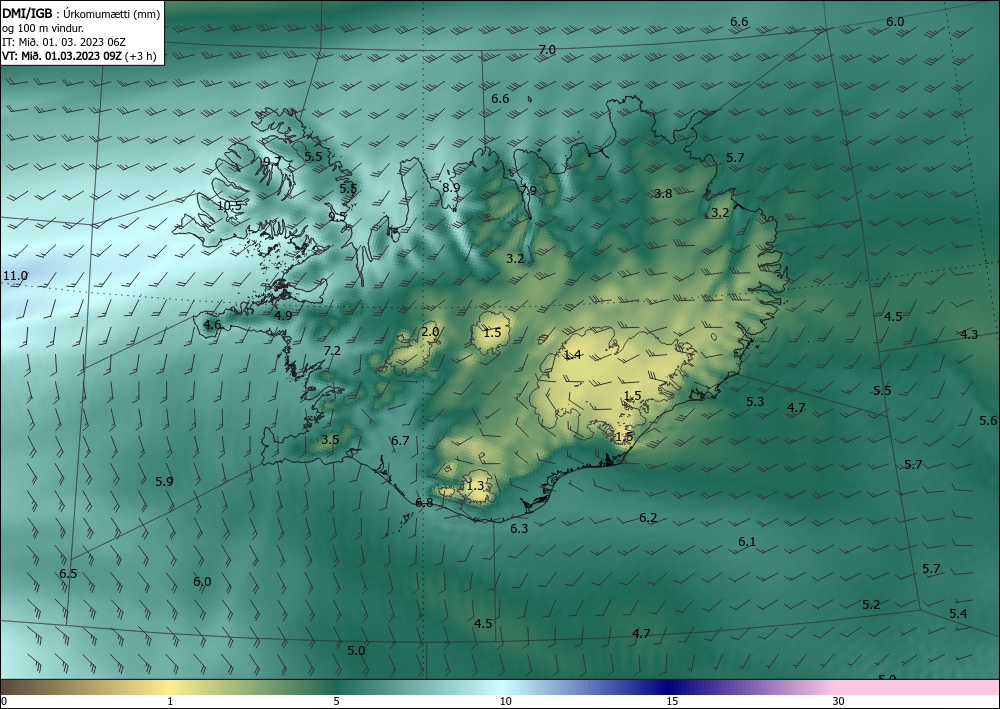Click the 2.0 value on the glacier

pyautogui.click(x=430, y=332)
